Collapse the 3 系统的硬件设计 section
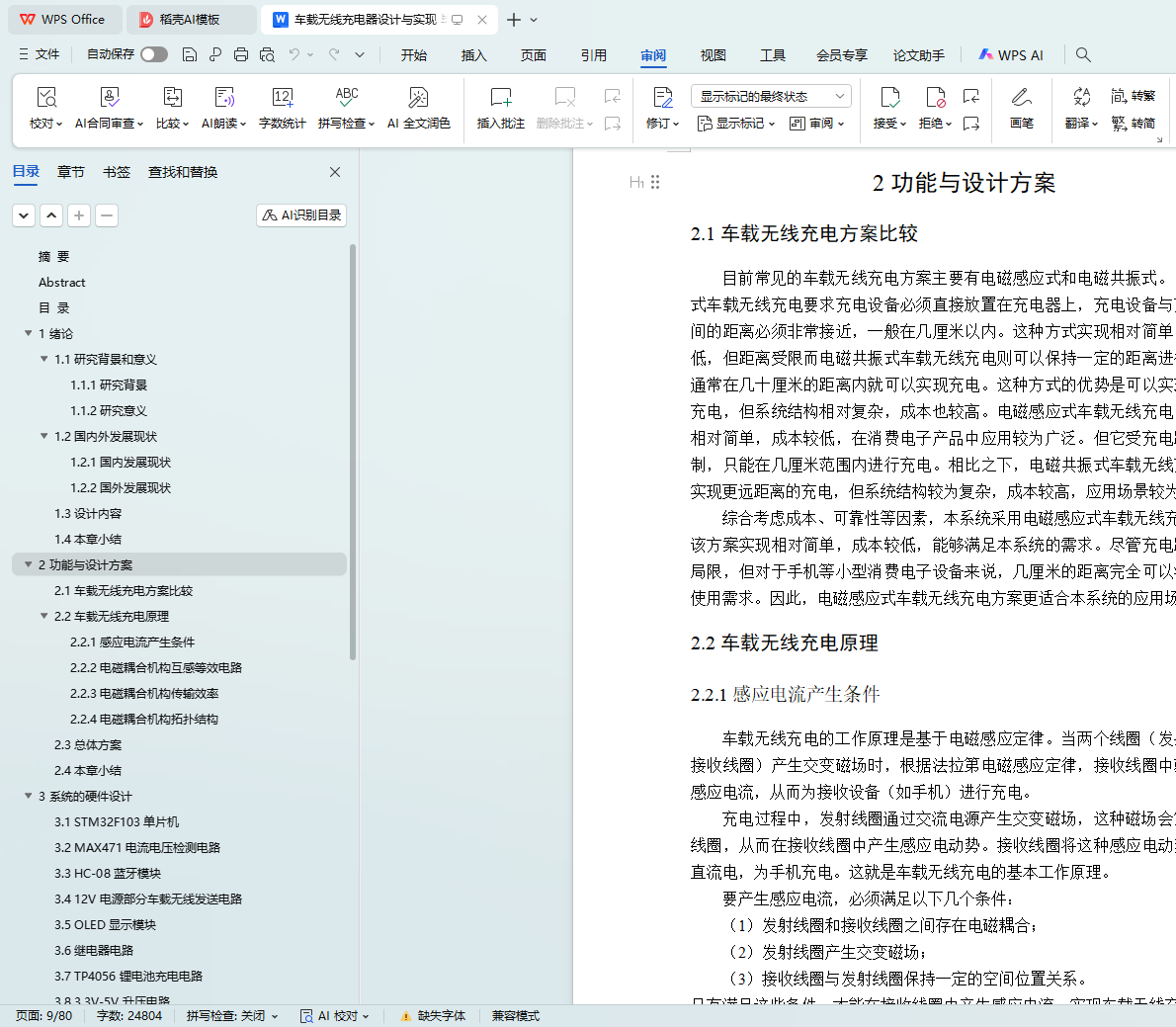Image resolution: width=1176 pixels, height=1027 pixels. coord(29,796)
